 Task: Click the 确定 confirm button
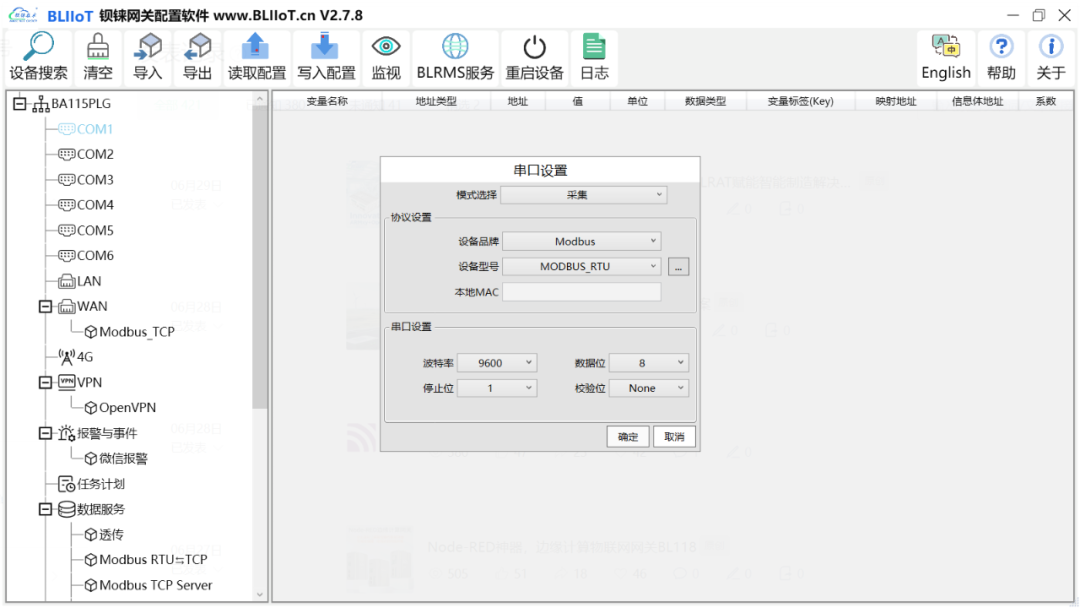[x=627, y=436]
